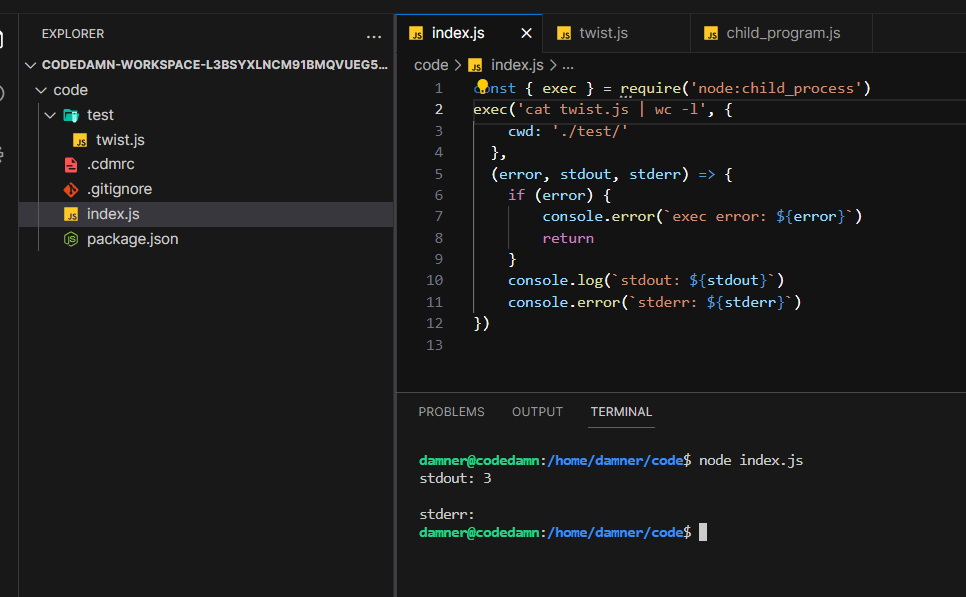Open the OUTPUT panel tab

point(537,412)
